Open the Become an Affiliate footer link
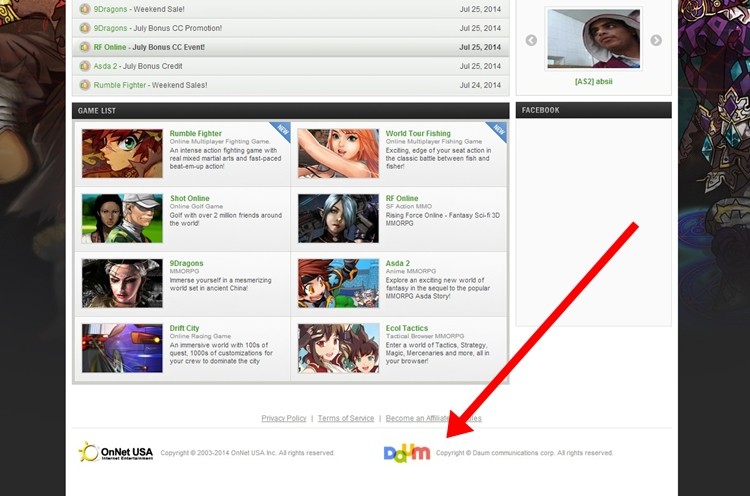 tap(417, 418)
